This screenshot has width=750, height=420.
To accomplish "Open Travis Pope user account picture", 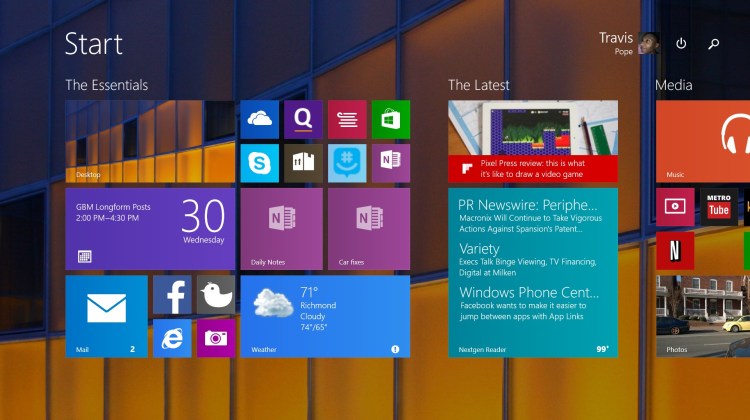I will (649, 44).
